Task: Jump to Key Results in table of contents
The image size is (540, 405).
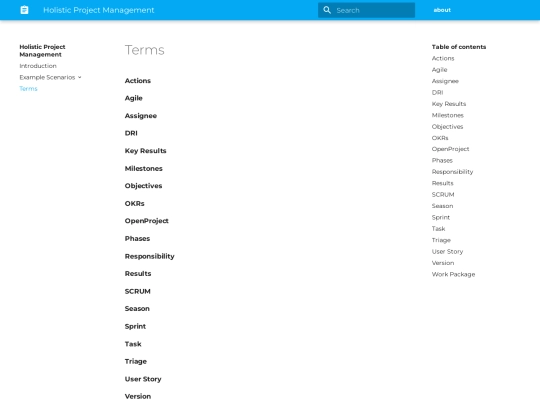Action: [449, 104]
